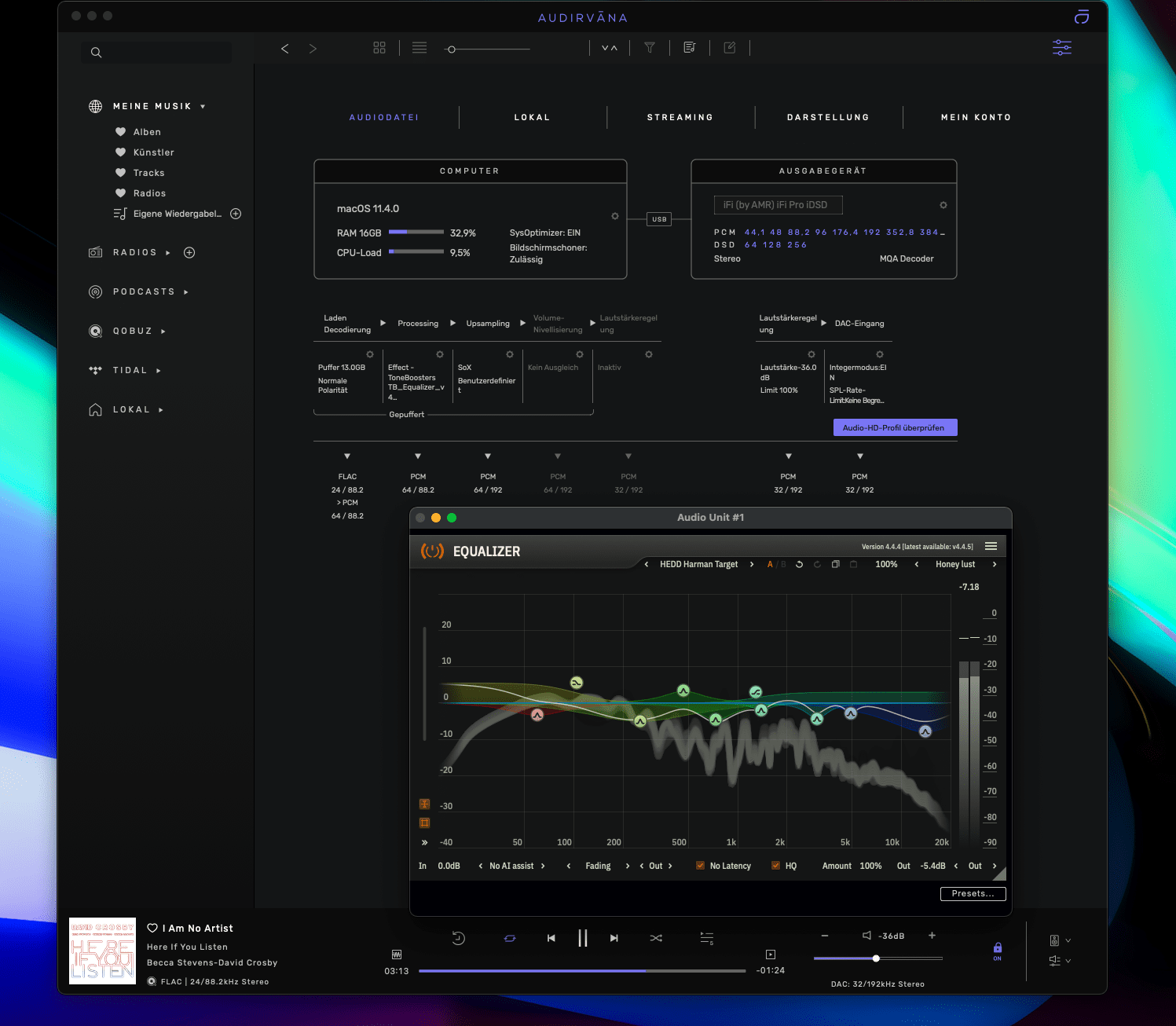Image resolution: width=1176 pixels, height=1026 pixels.
Task: Switch to grid view icon
Action: pyautogui.click(x=379, y=48)
